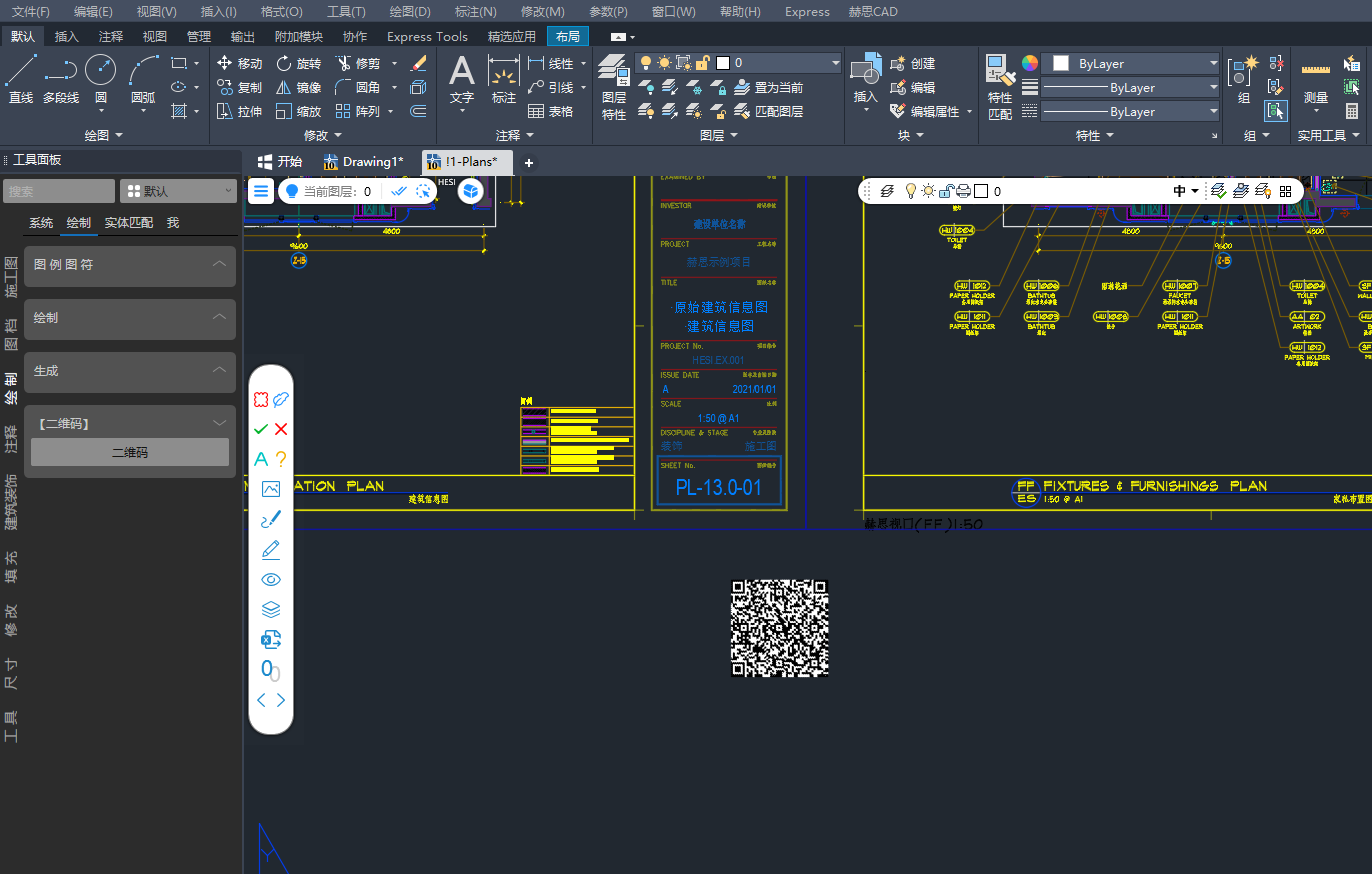Image resolution: width=1372 pixels, height=874 pixels.
Task: Click 特性匹配 match properties tool
Action: tap(999, 87)
